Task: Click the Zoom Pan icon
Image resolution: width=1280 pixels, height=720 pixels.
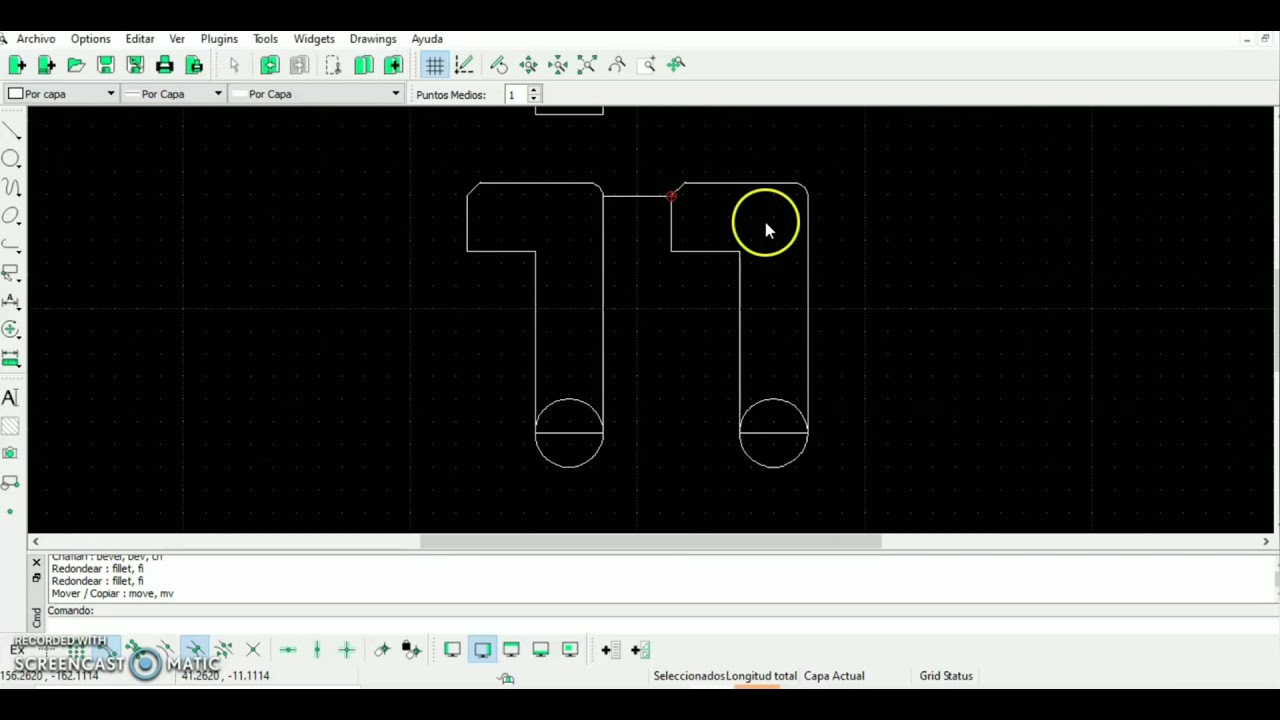Action: click(x=677, y=65)
